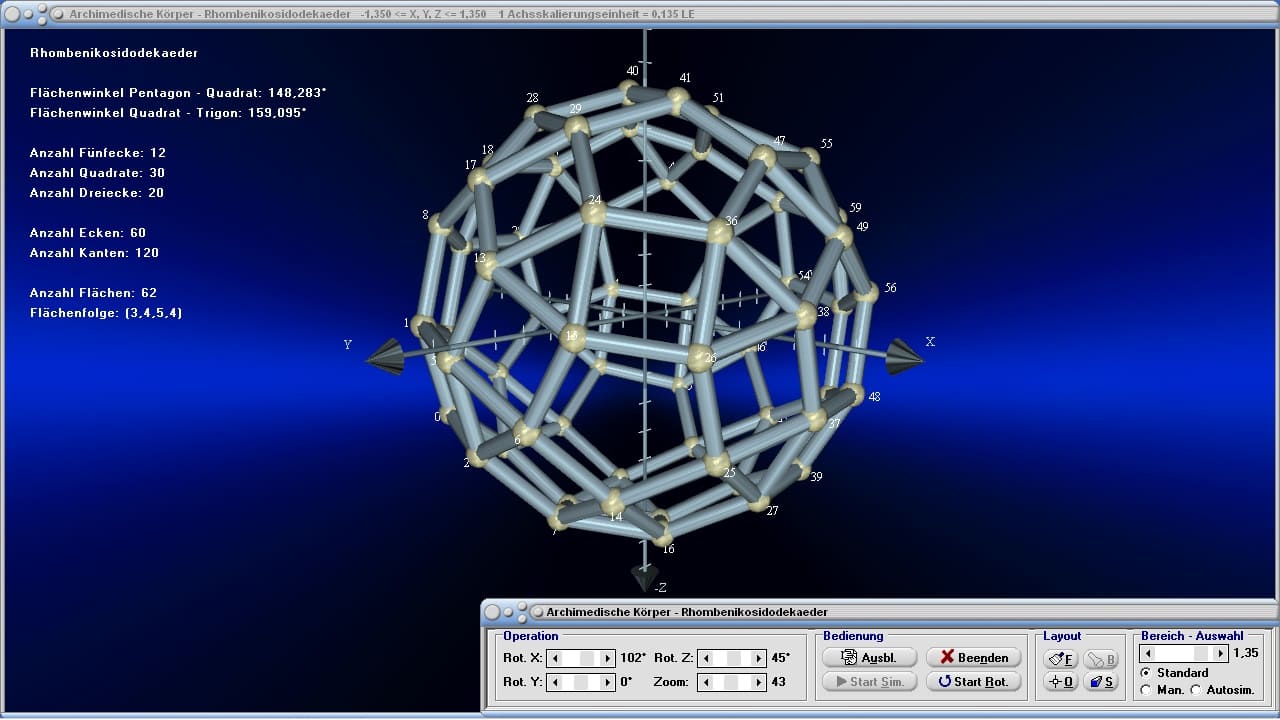Decrease Zoom using left arrow
1280x720 pixels.
tap(706, 682)
